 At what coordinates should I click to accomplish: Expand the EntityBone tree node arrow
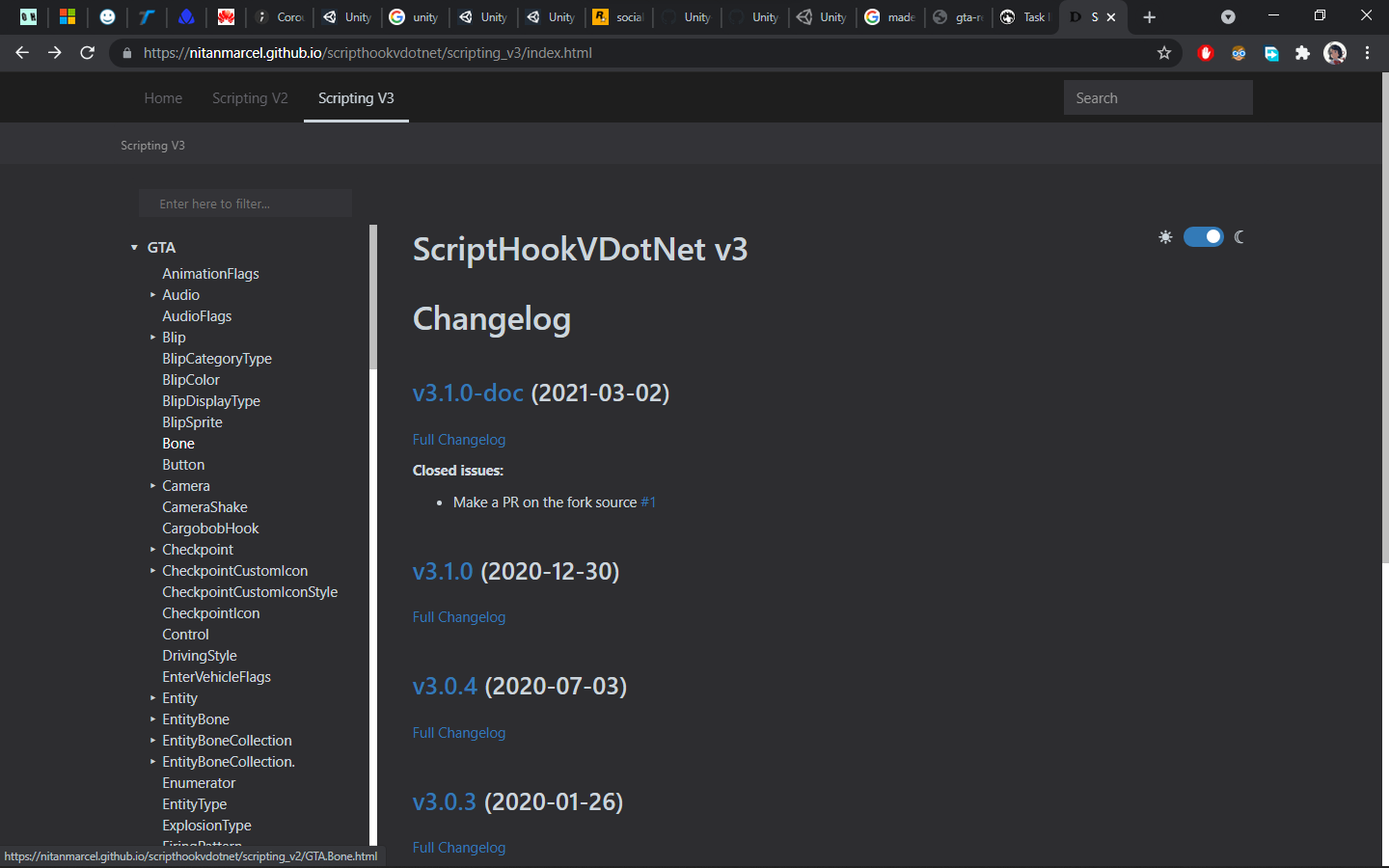152,719
